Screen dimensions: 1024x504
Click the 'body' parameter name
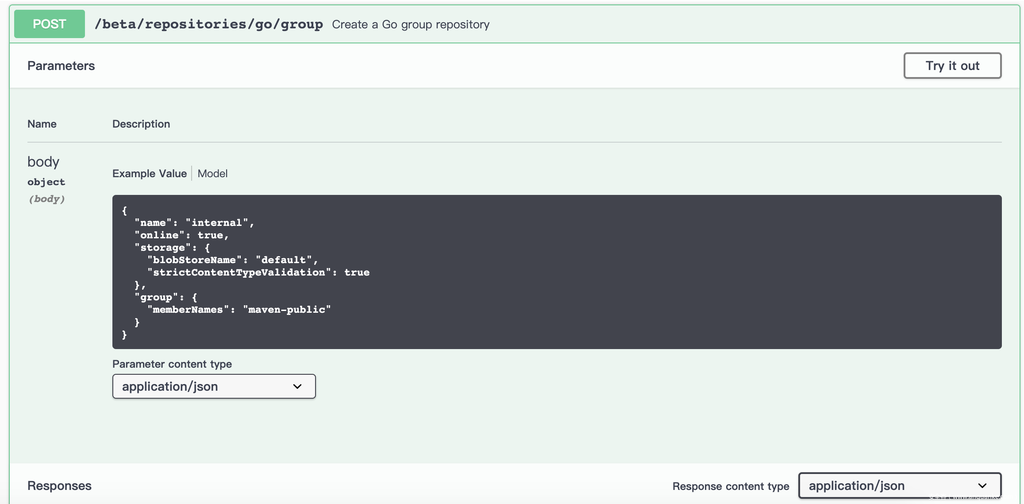[x=43, y=162]
